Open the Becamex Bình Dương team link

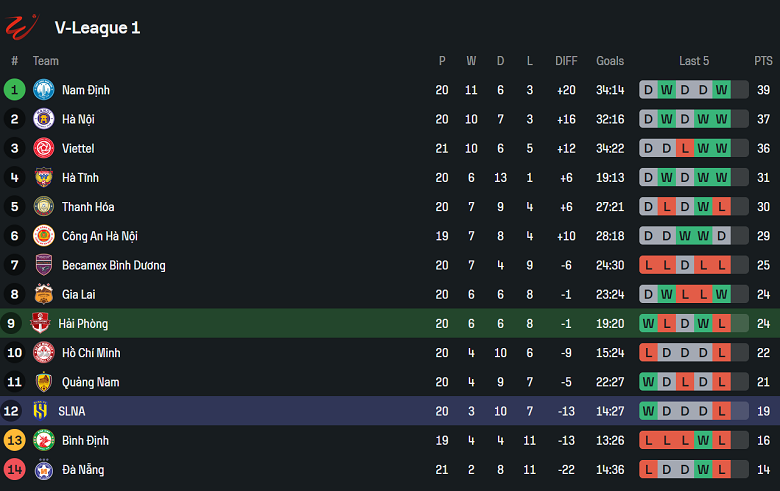[x=113, y=265]
